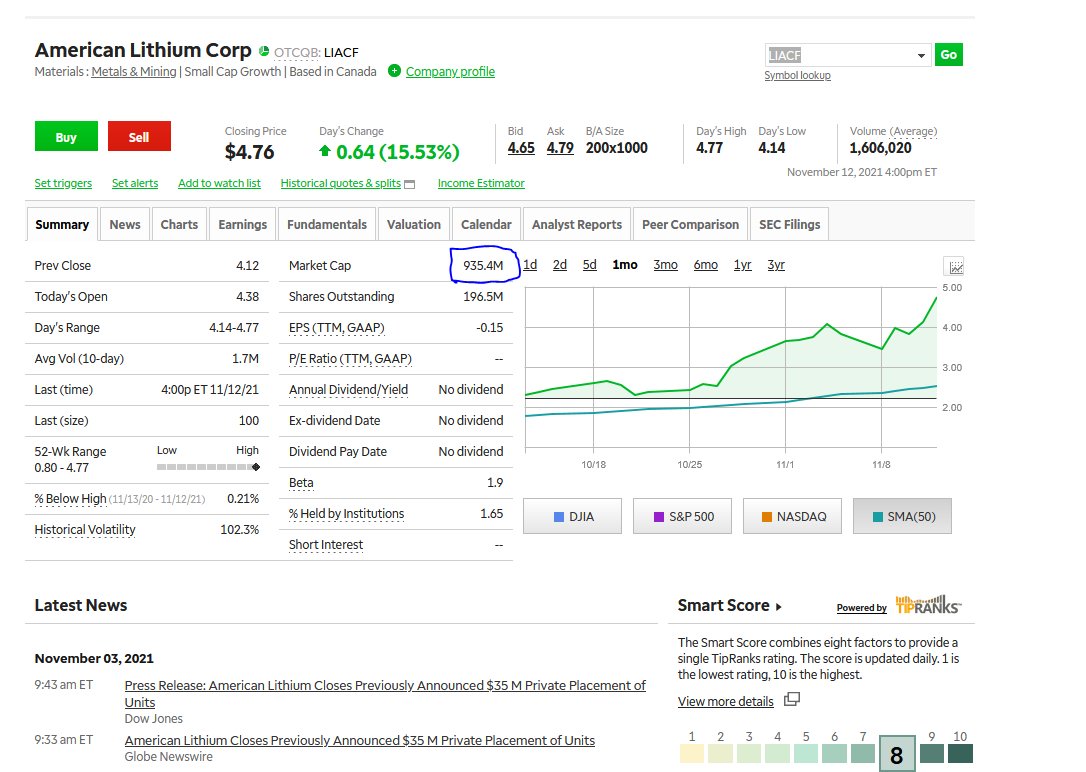Click the arrow next to Smart Score heading
Image resolution: width=1086 pixels, height=772 pixels.
778,607
